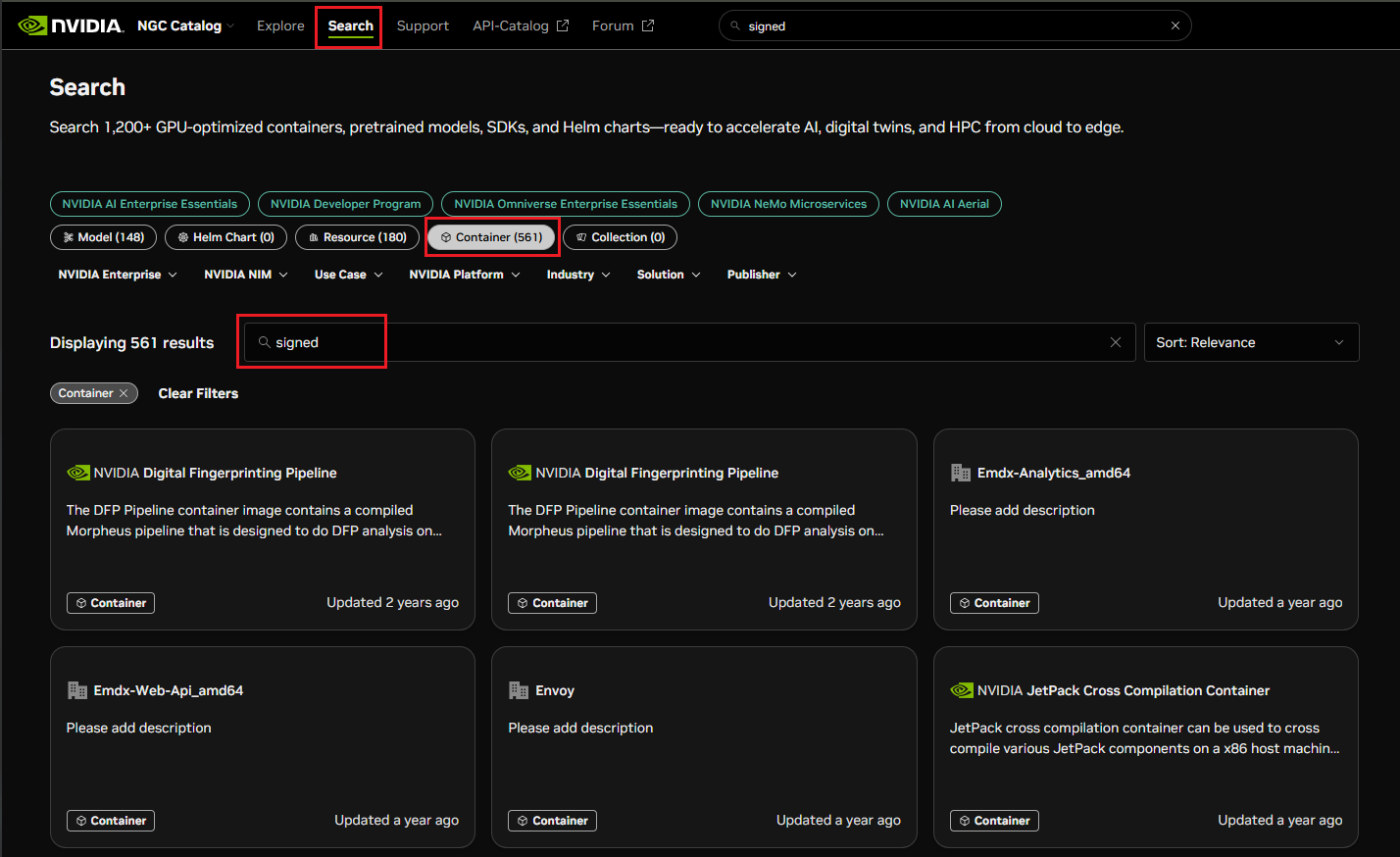Click Container badge on Emdx-Analytics_amd64 card
The image size is (1400, 857).
[x=994, y=603]
